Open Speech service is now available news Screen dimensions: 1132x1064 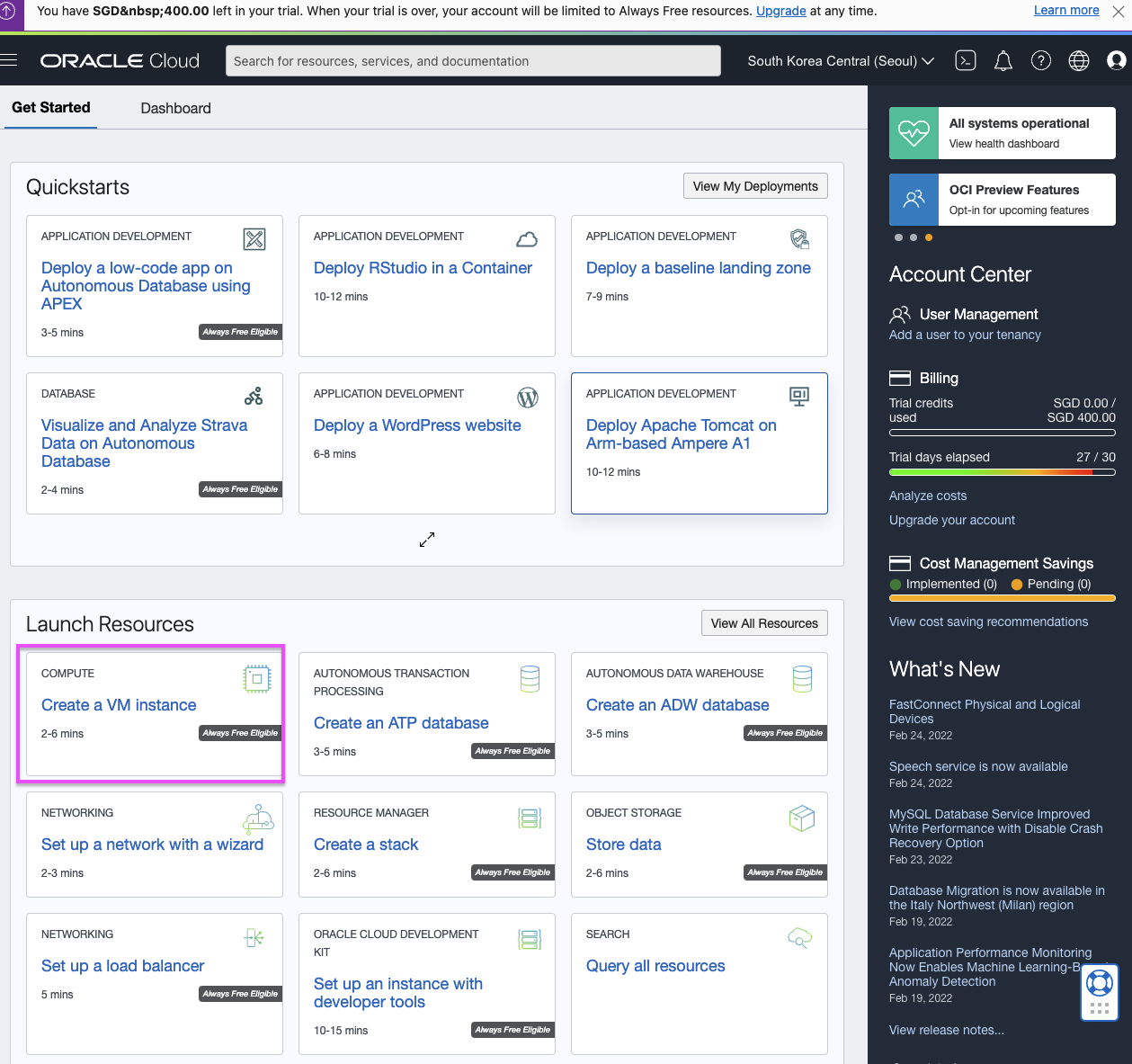[x=978, y=766]
